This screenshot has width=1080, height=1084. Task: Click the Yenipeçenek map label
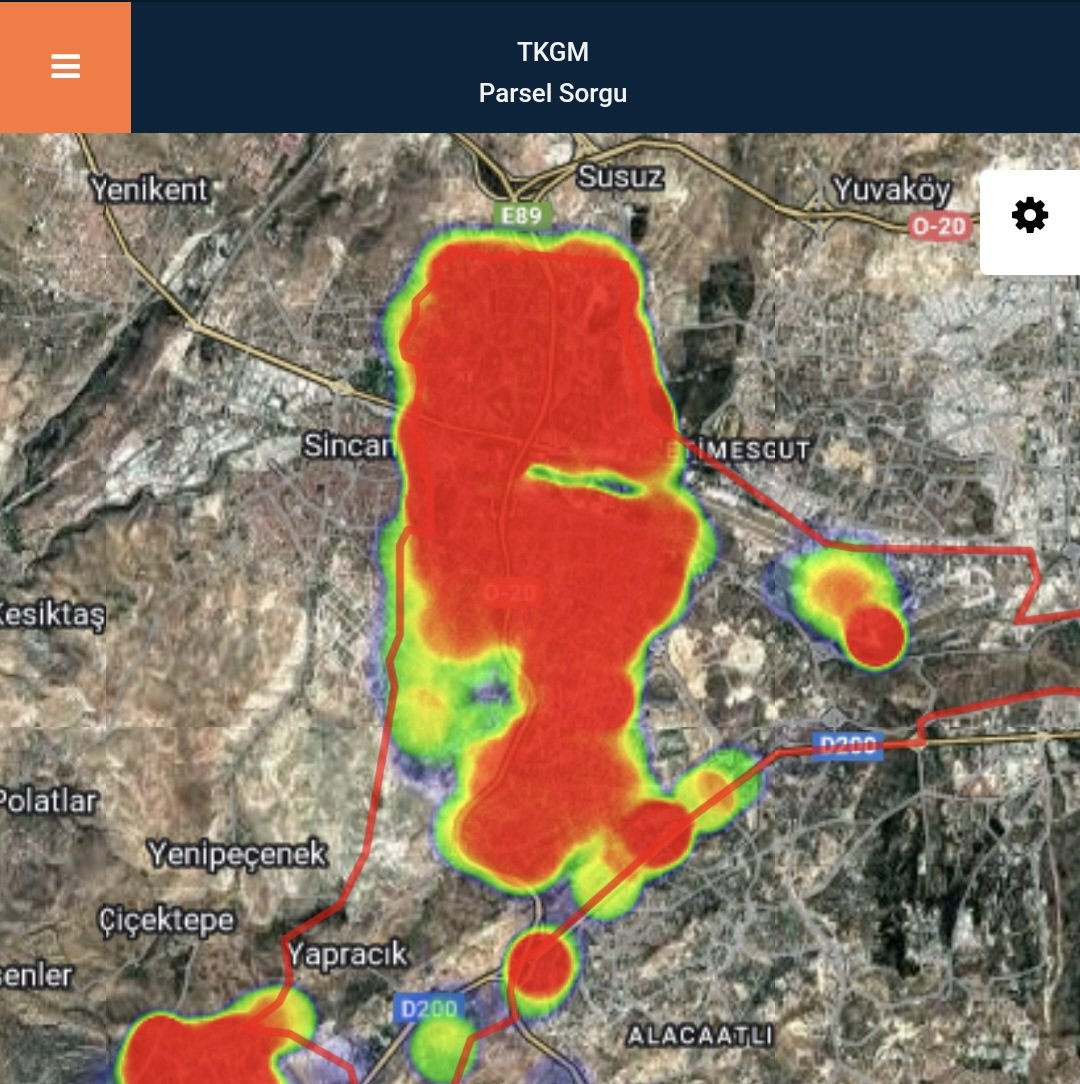coord(237,854)
